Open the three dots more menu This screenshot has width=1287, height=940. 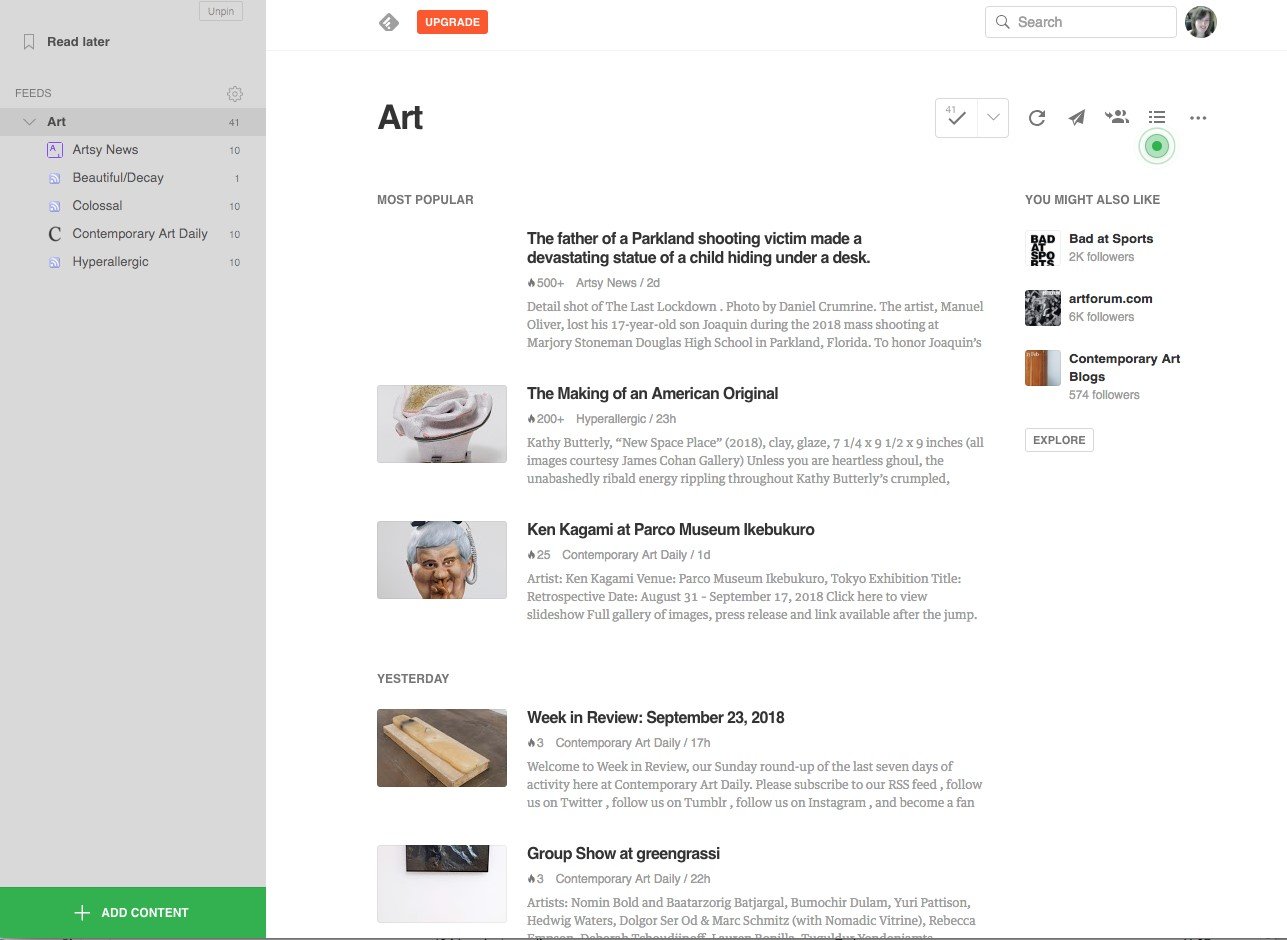tap(1198, 118)
